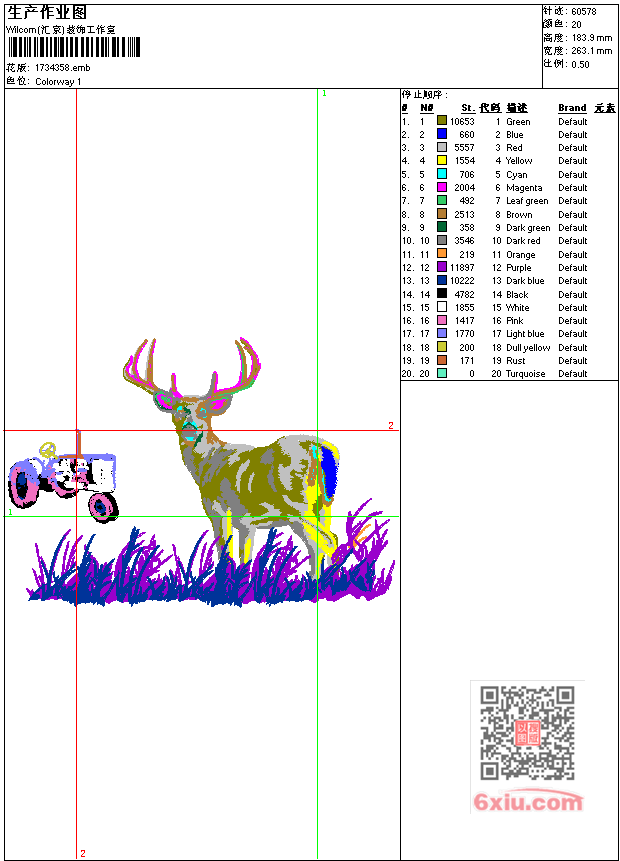Click the 'Dark blue' color name
Image resolution: width=620 pixels, height=861 pixels.
pyautogui.click(x=525, y=281)
